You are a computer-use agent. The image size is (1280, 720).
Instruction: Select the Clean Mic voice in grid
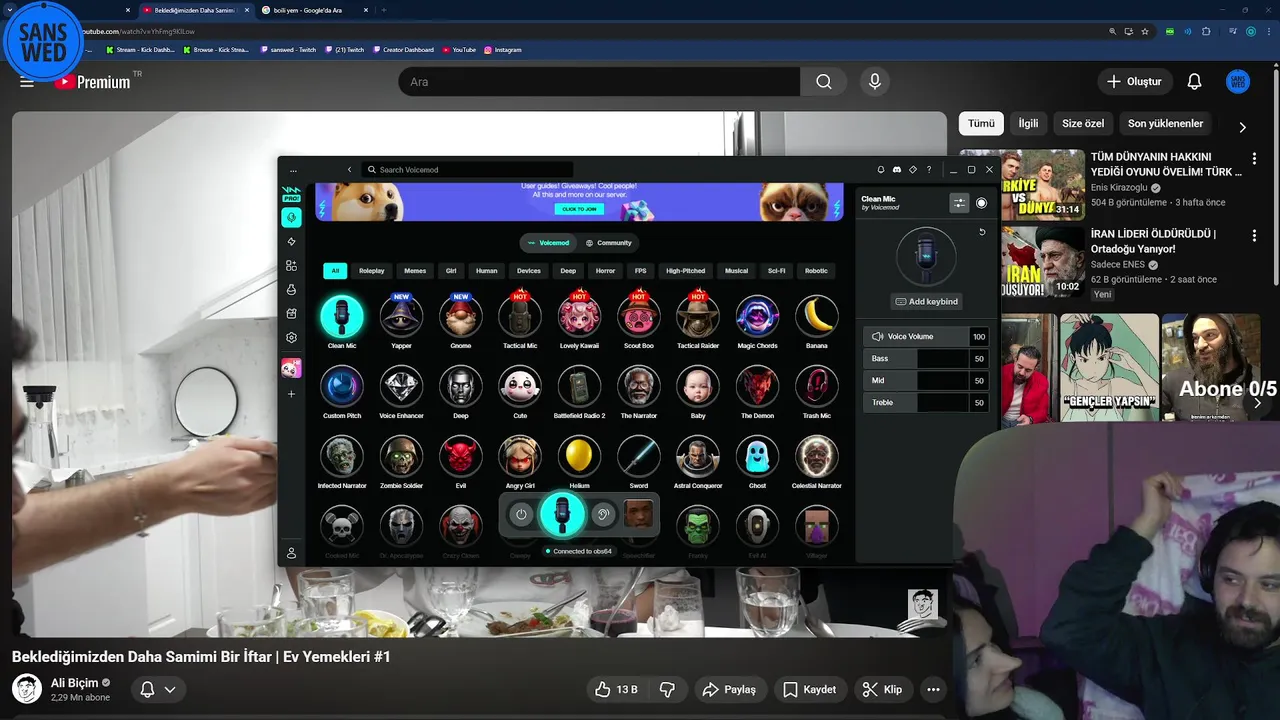point(342,317)
